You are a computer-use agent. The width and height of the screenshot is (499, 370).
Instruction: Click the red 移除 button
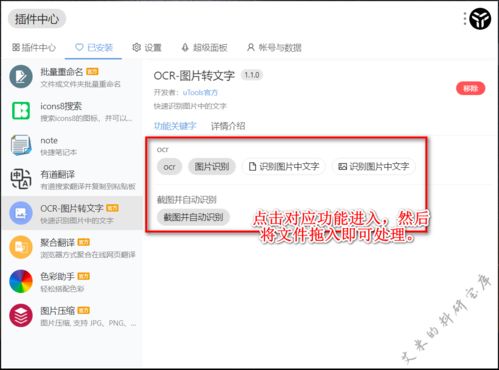tap(471, 88)
